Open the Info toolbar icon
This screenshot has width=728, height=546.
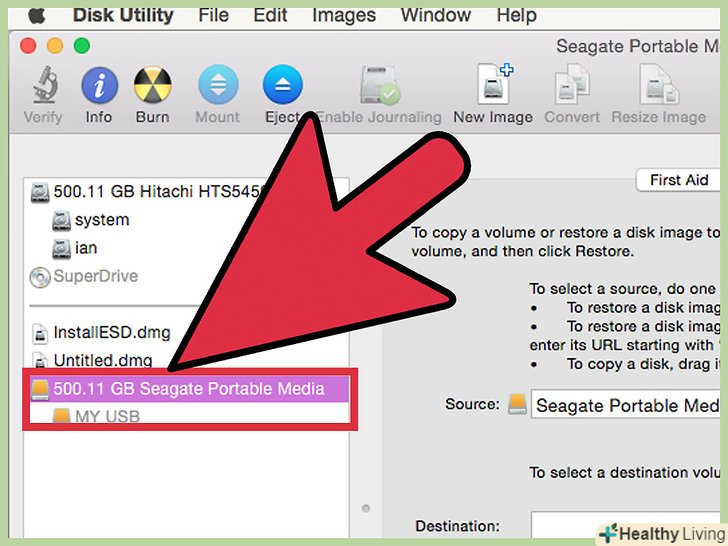99,85
